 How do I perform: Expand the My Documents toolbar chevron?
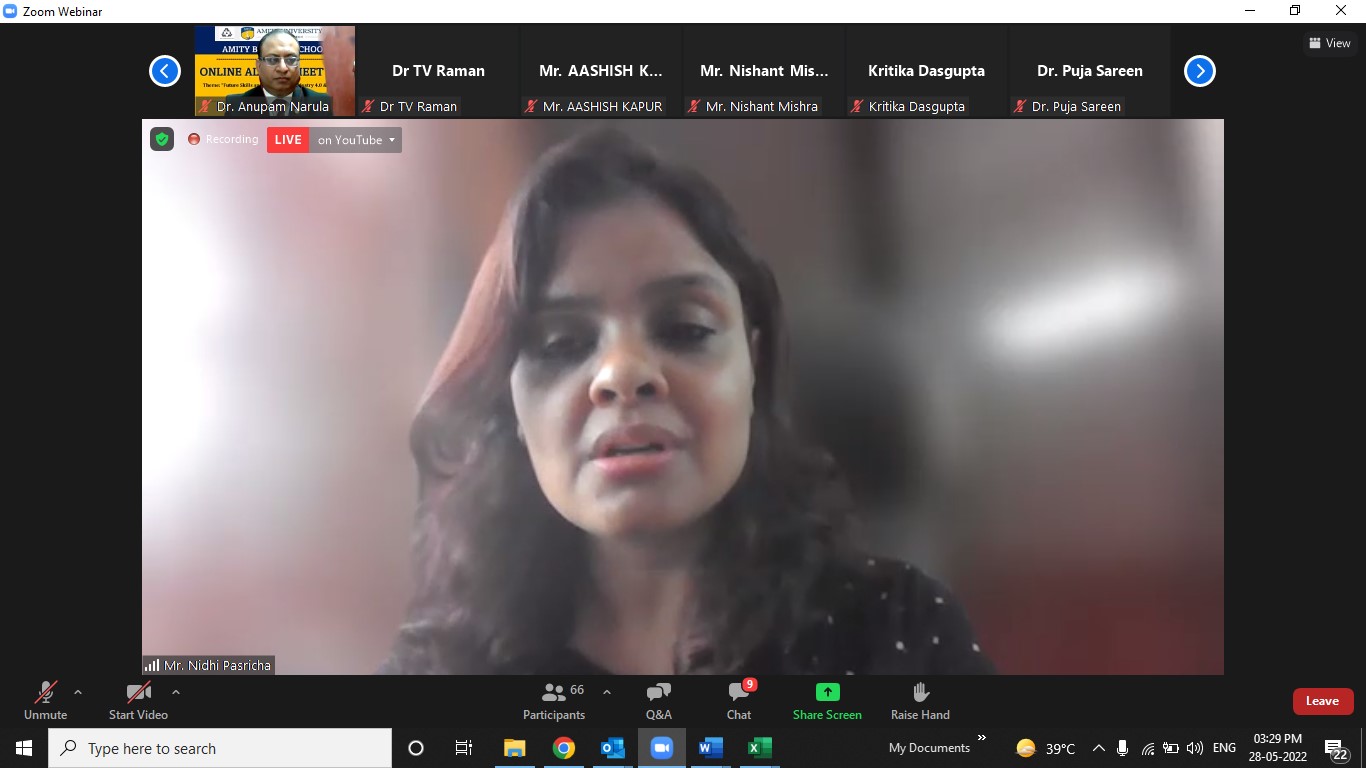pyautogui.click(x=982, y=738)
